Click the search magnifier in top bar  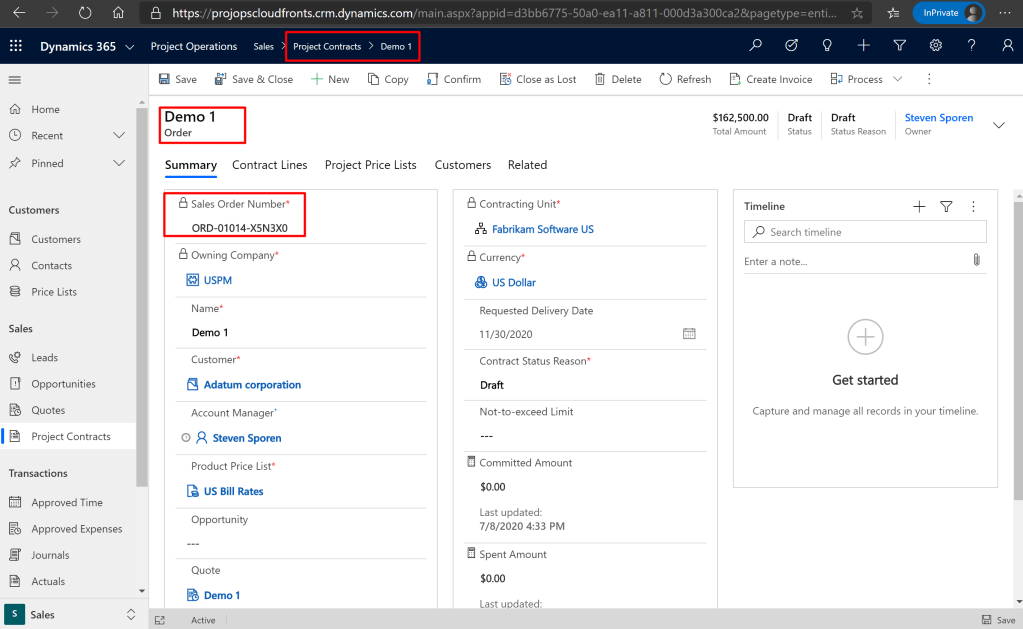(756, 46)
